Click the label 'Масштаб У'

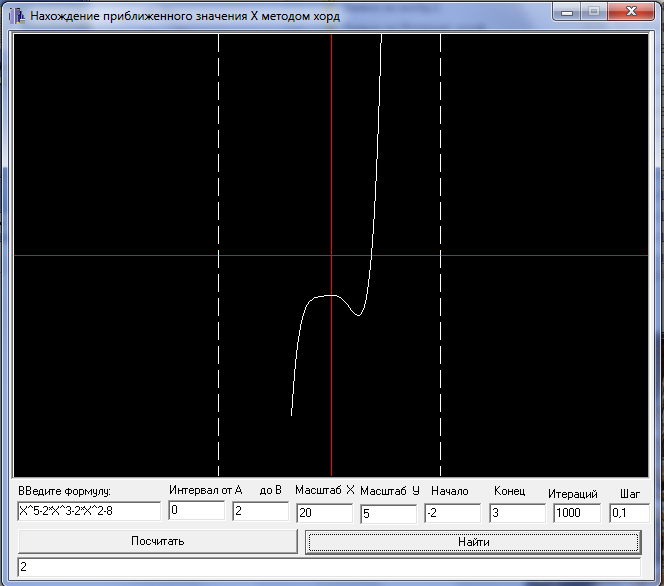tap(390, 491)
